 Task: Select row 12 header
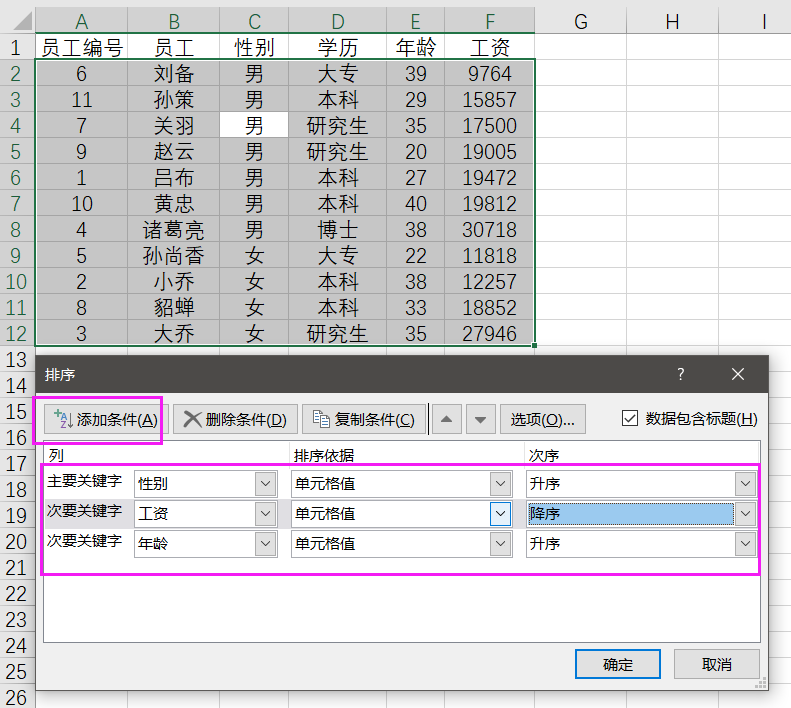[x=16, y=333]
